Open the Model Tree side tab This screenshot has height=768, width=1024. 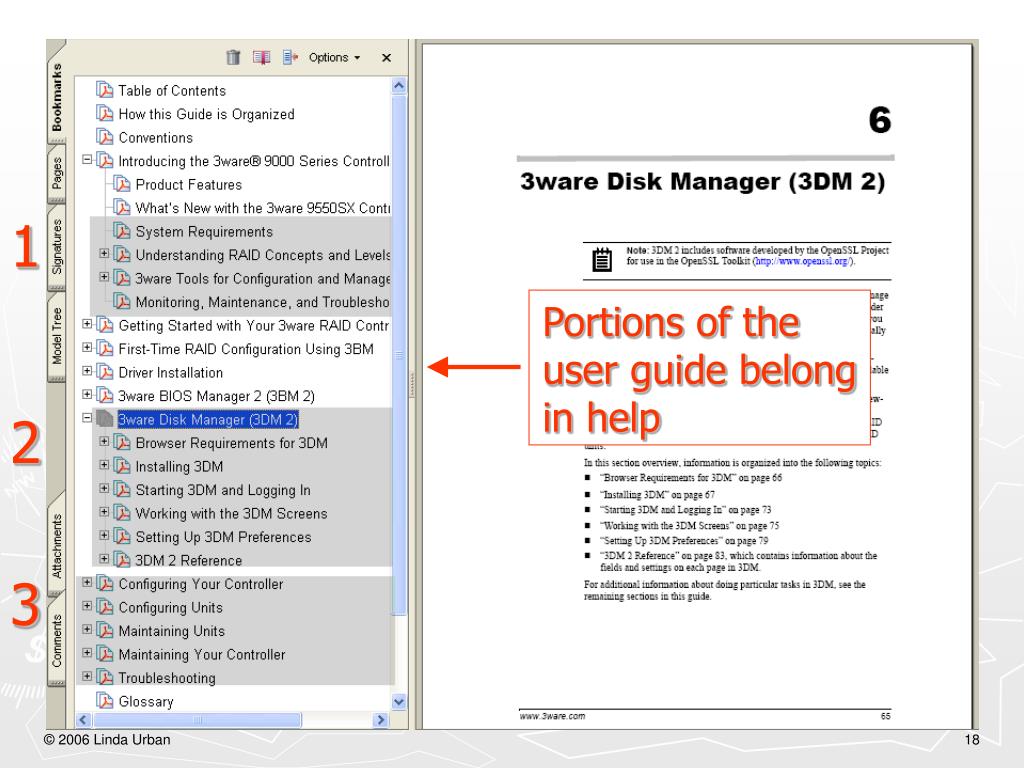(57, 336)
